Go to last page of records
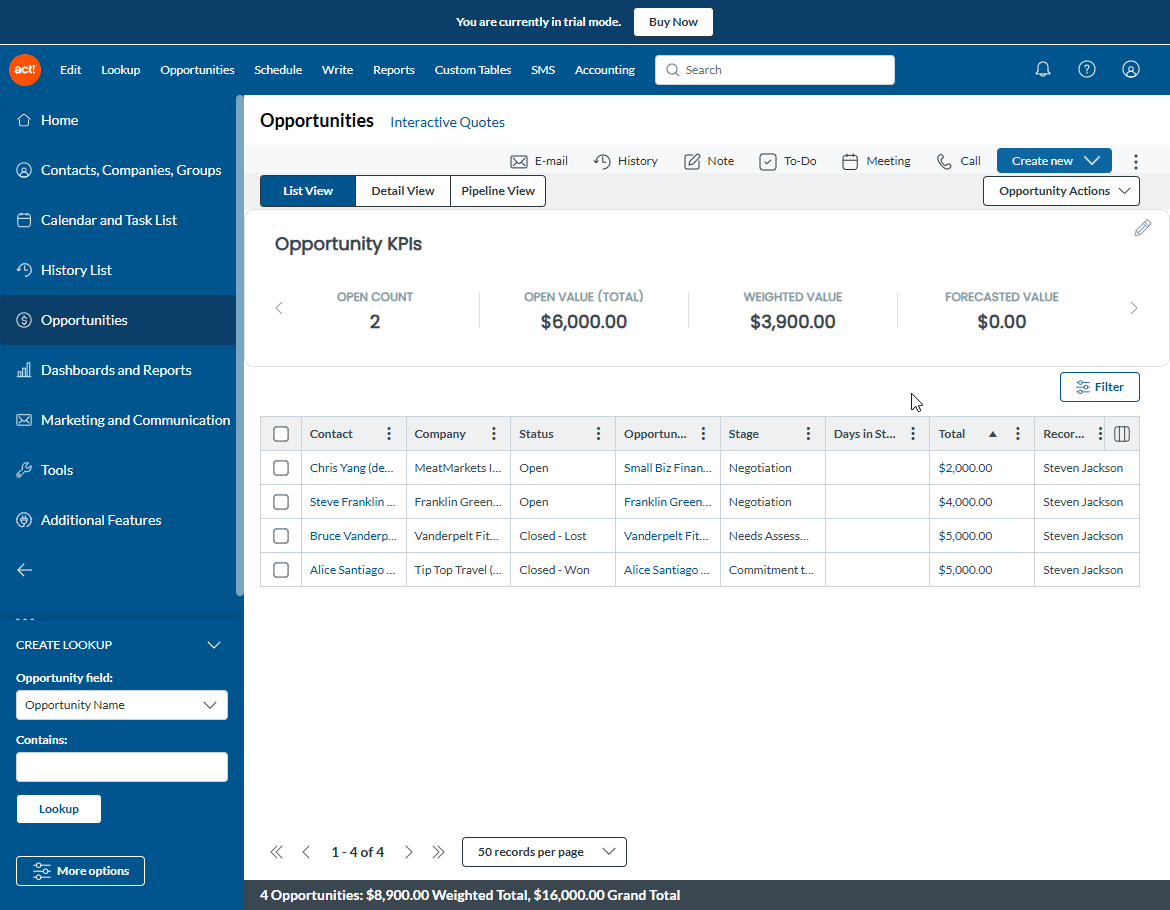This screenshot has width=1170, height=910. [438, 852]
